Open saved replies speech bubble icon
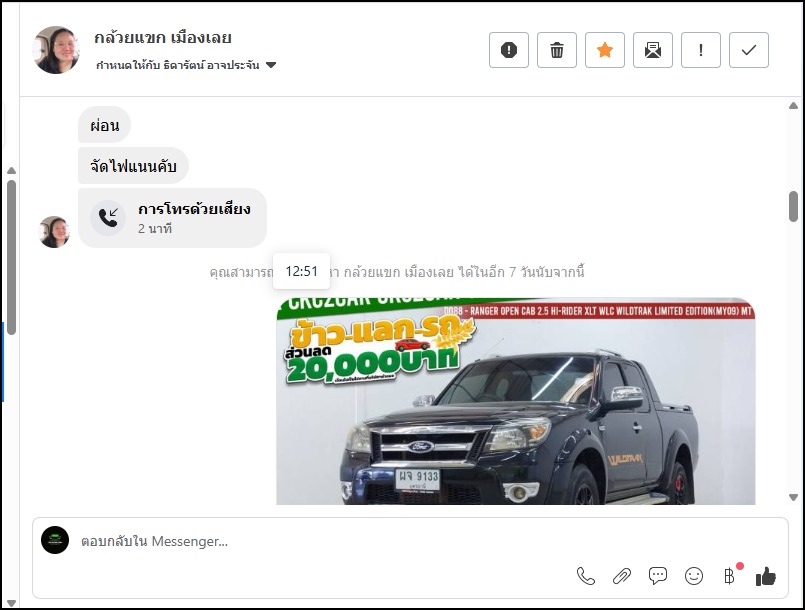Viewport: 805px width, 610px height. tap(658, 576)
